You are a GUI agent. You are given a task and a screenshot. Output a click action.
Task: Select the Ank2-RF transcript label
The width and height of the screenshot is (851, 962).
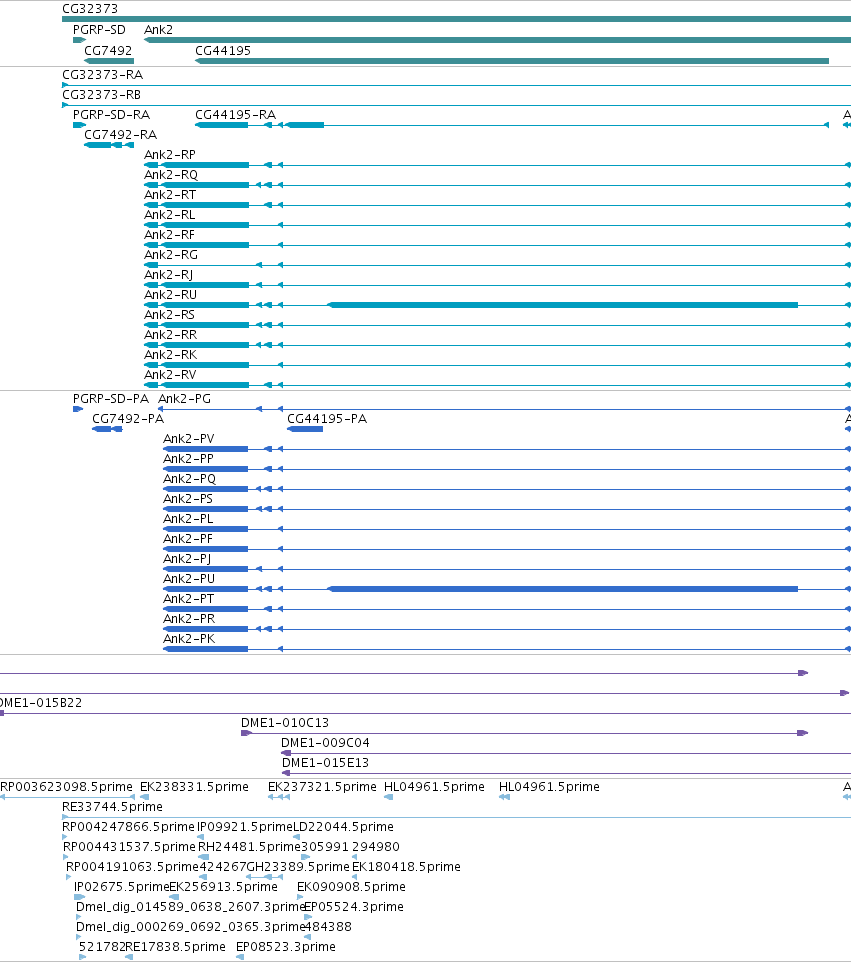[x=169, y=234]
